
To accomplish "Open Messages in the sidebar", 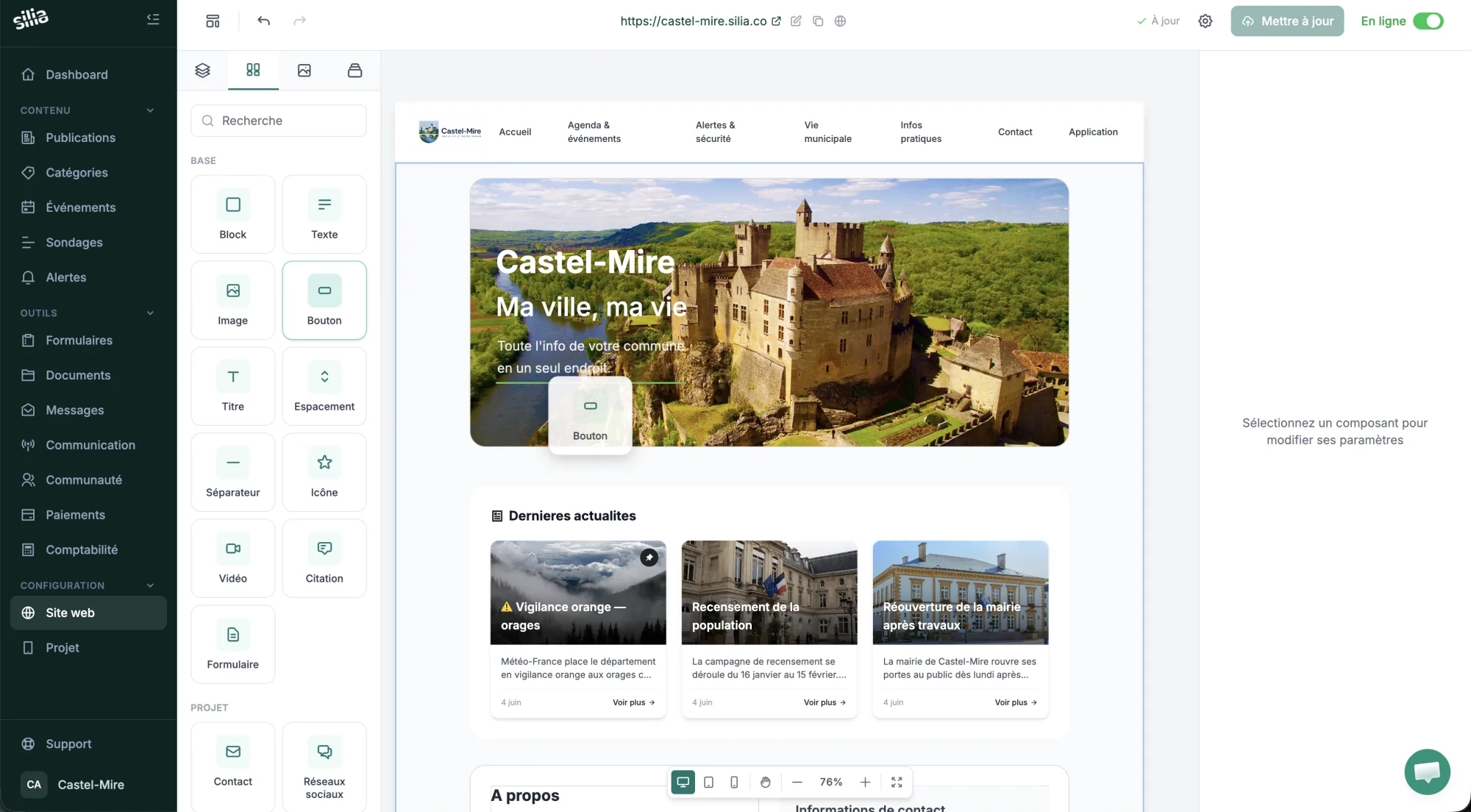I will pyautogui.click(x=88, y=410).
